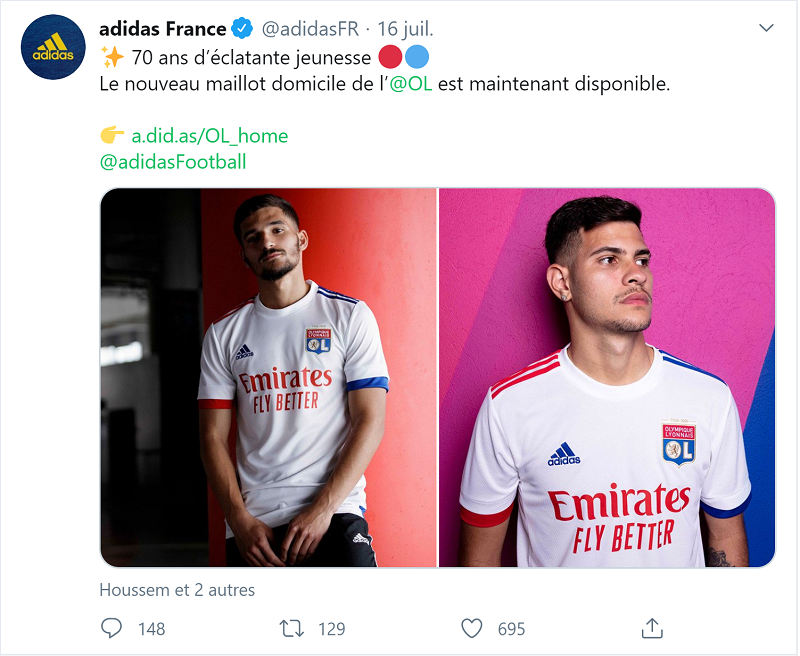Click the reply speech bubble icon
The width and height of the screenshot is (800, 656).
[112, 628]
